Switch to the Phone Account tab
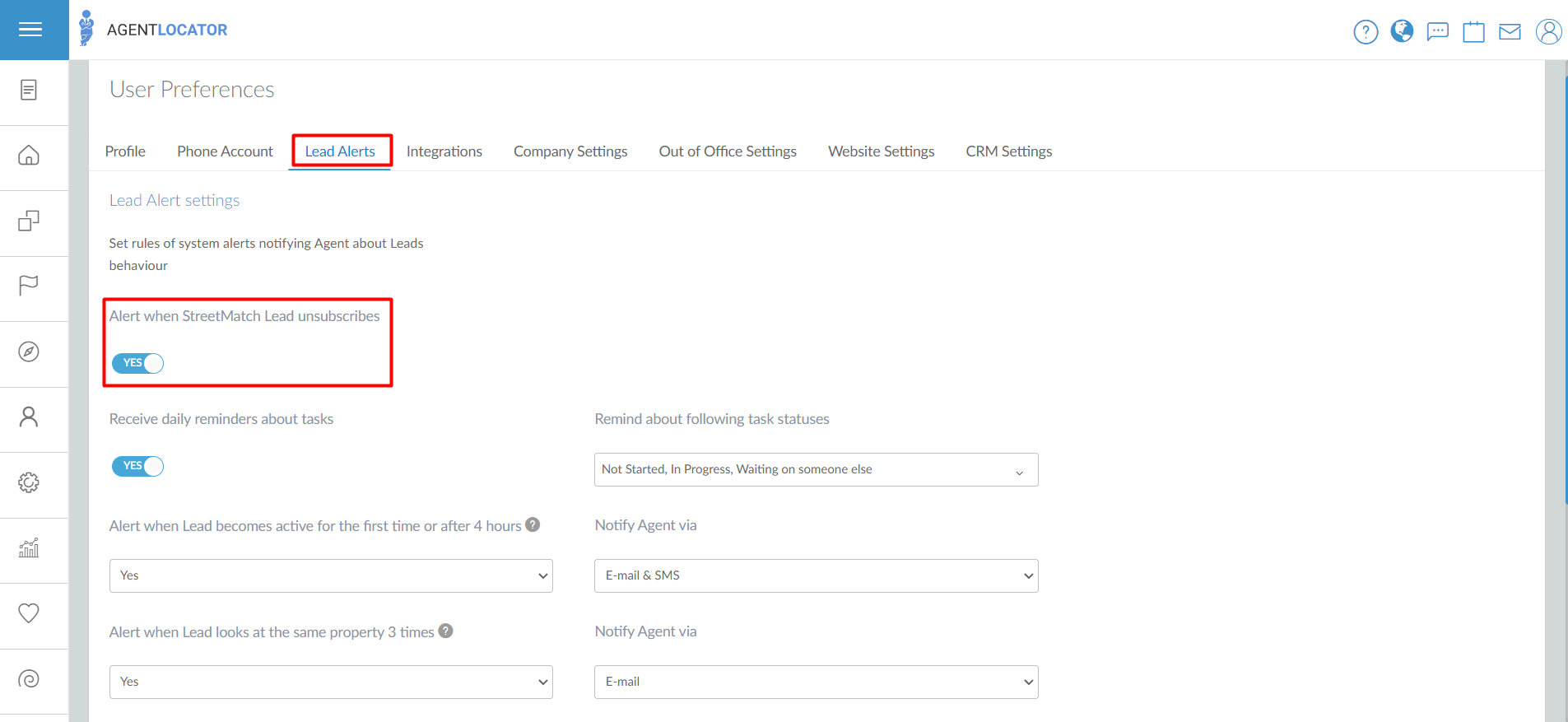1568x722 pixels. (225, 151)
